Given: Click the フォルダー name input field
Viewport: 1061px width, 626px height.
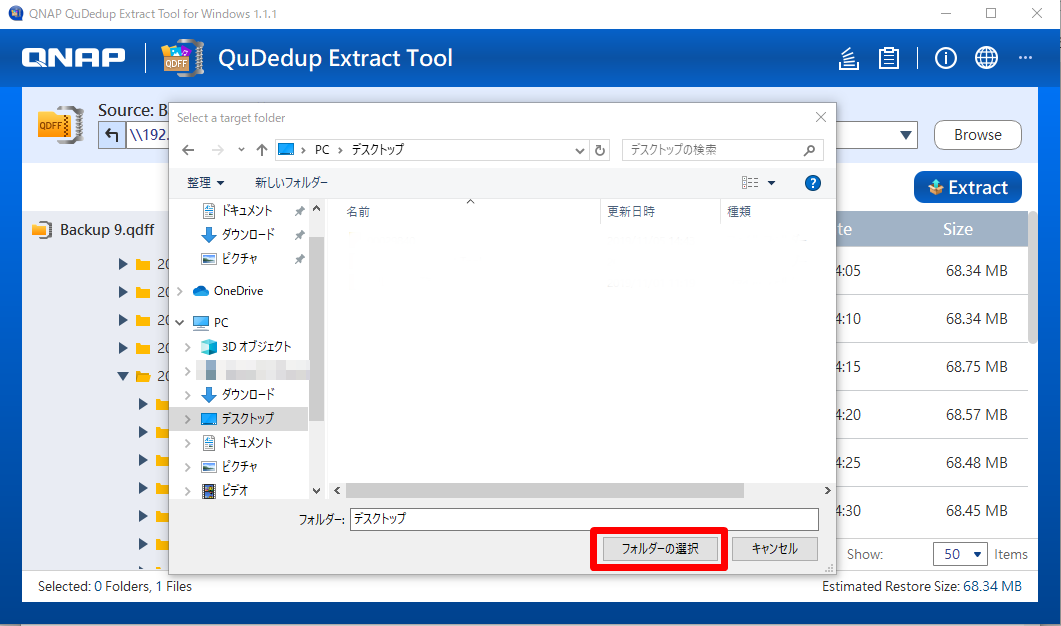Looking at the screenshot, I should pos(584,519).
